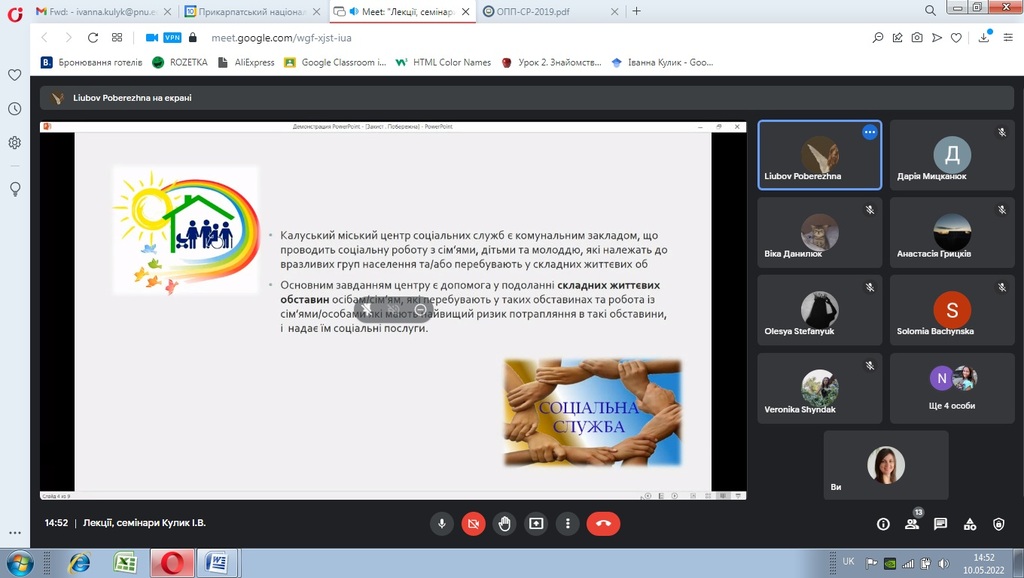Image resolution: width=1024 pixels, height=578 pixels.
Task: Show the participants list with 13 people
Action: click(912, 523)
